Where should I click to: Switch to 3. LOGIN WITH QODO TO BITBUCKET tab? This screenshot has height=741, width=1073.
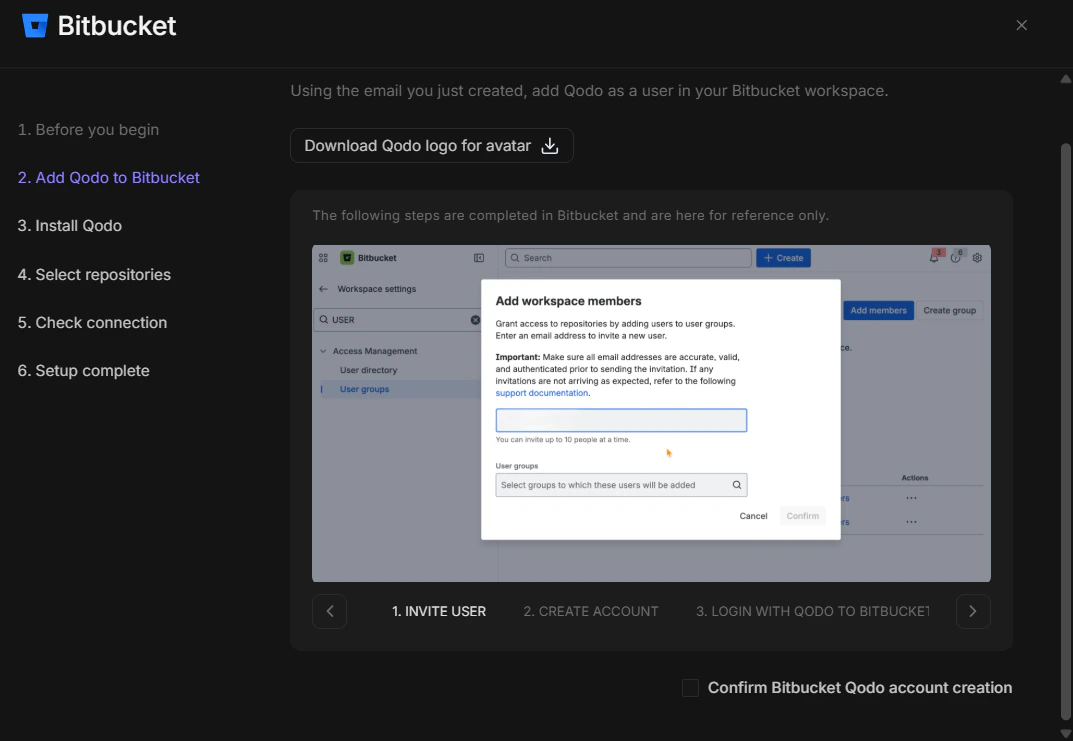(812, 611)
